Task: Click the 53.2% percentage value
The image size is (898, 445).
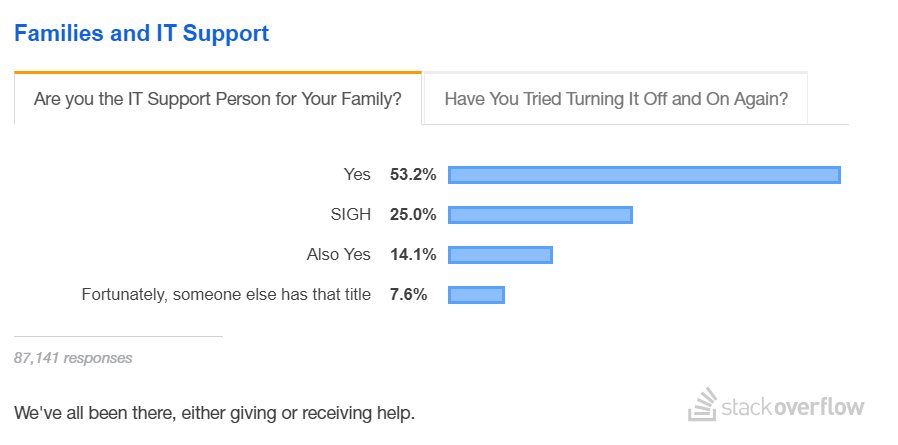Action: [x=413, y=174]
